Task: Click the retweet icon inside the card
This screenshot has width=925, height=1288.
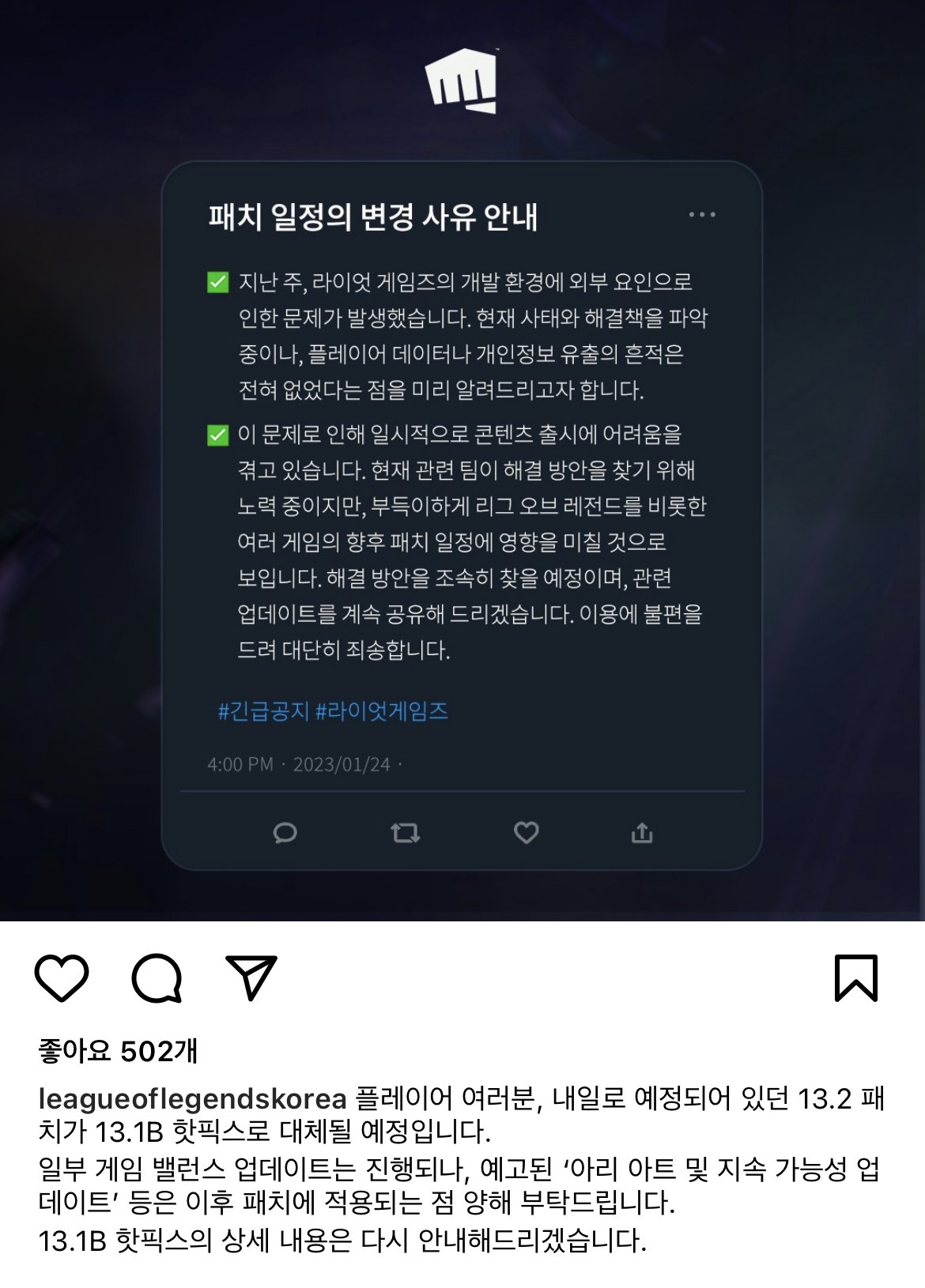Action: coord(406,833)
